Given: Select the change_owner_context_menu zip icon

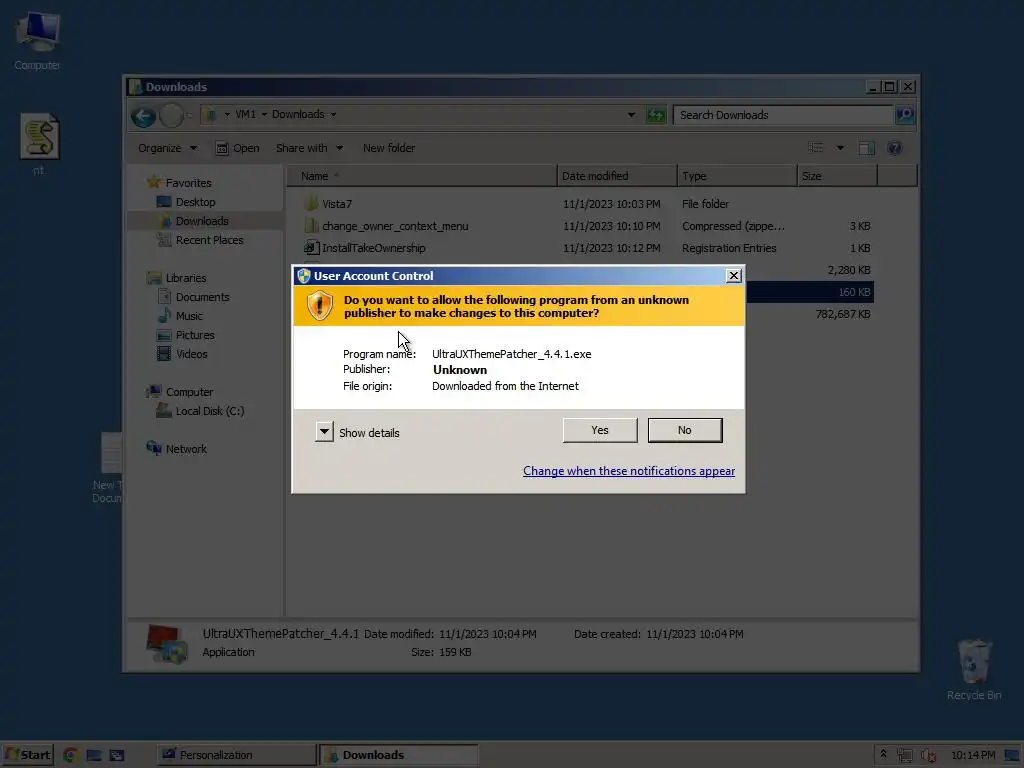Looking at the screenshot, I should [312, 226].
